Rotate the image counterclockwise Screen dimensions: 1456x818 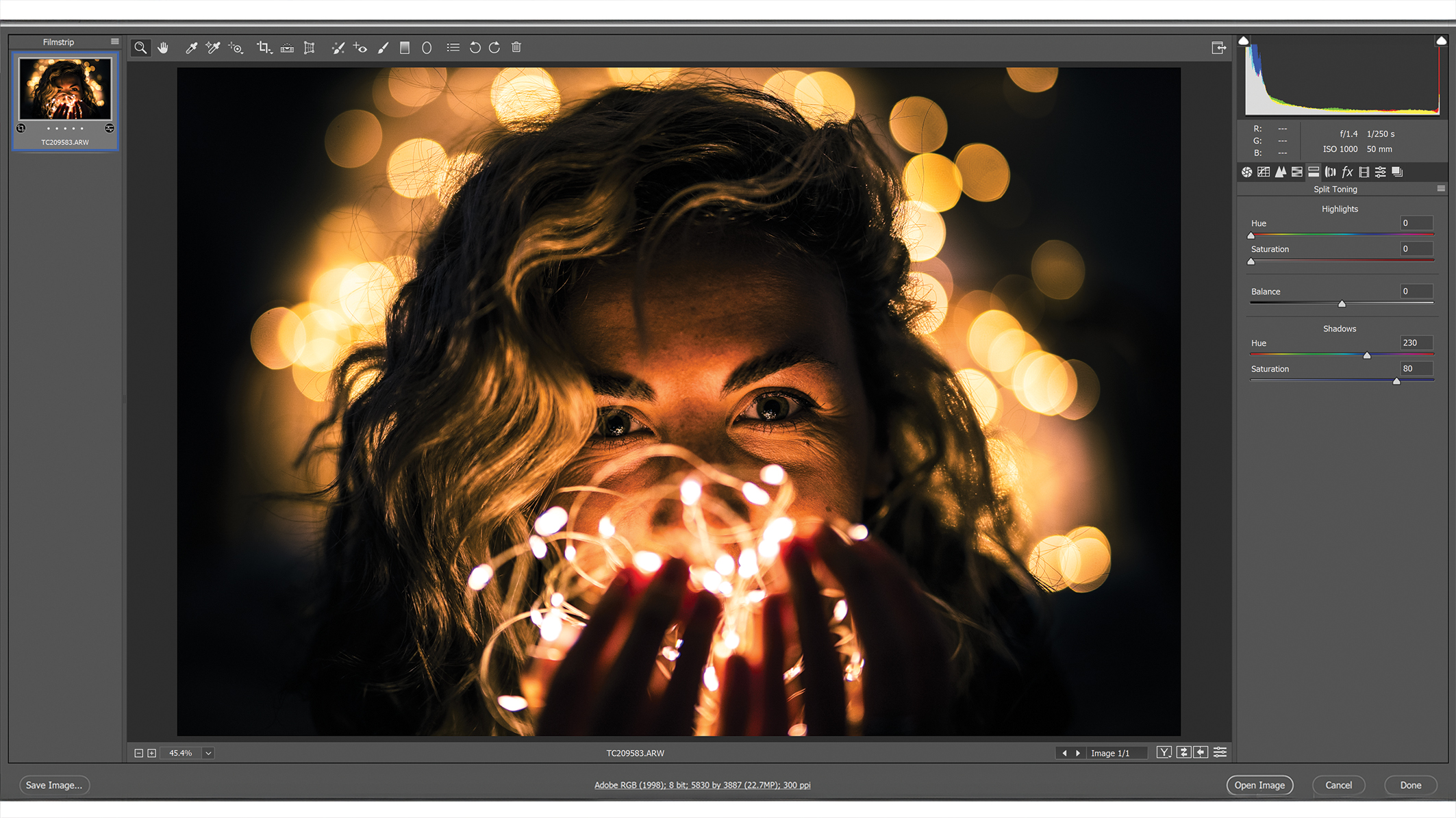point(475,47)
